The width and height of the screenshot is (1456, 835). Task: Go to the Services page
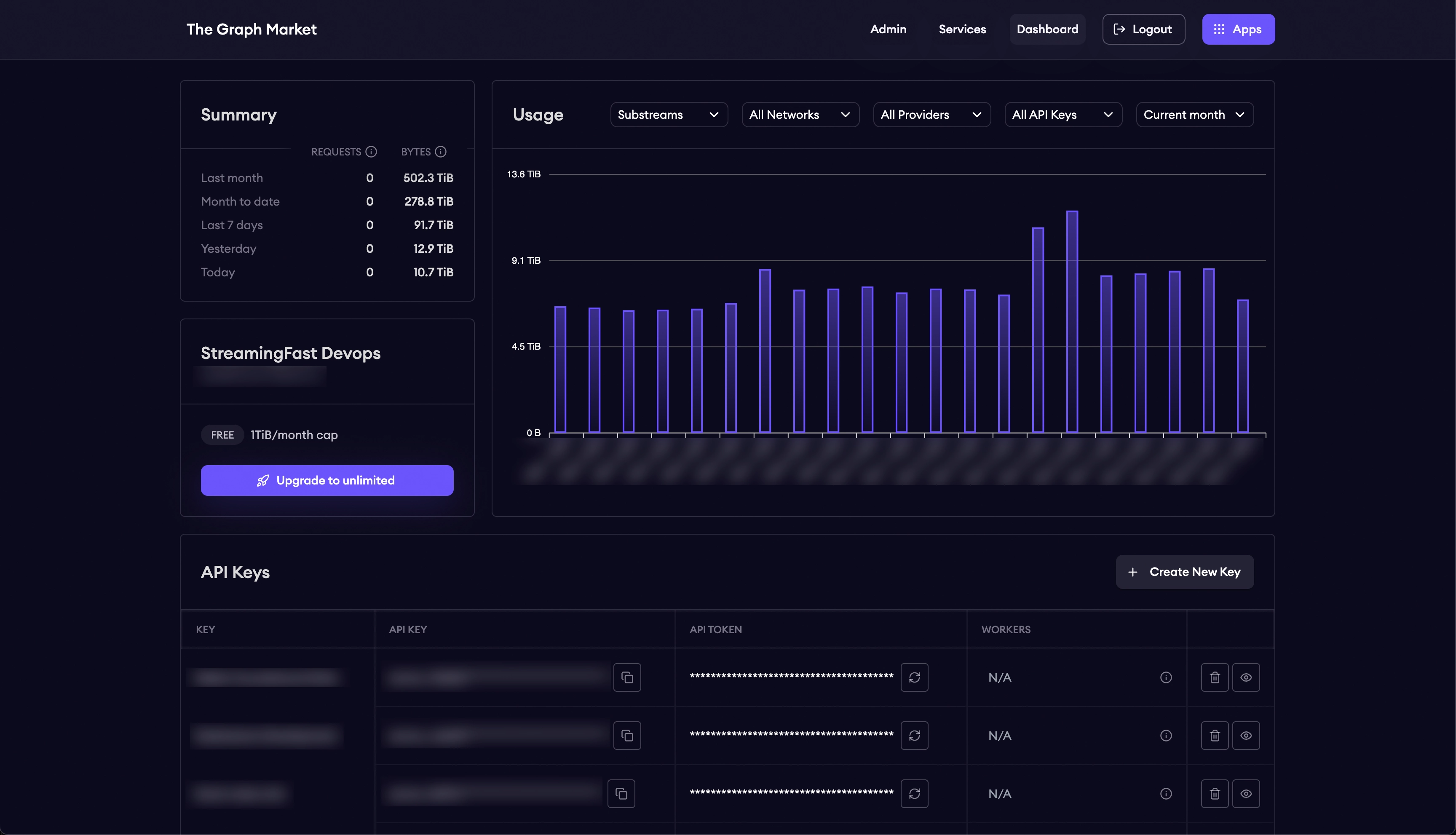point(962,29)
